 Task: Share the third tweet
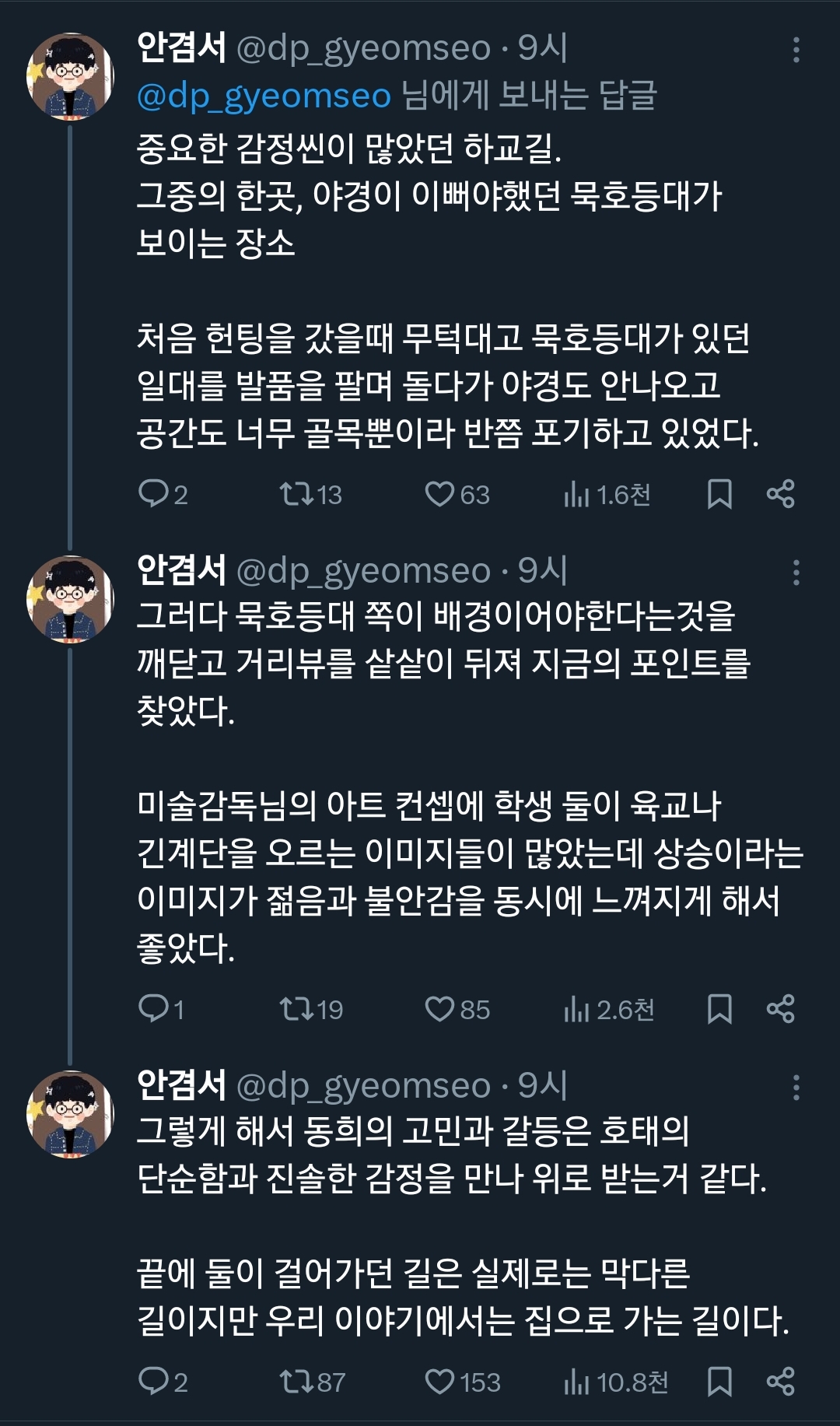[x=780, y=1382]
